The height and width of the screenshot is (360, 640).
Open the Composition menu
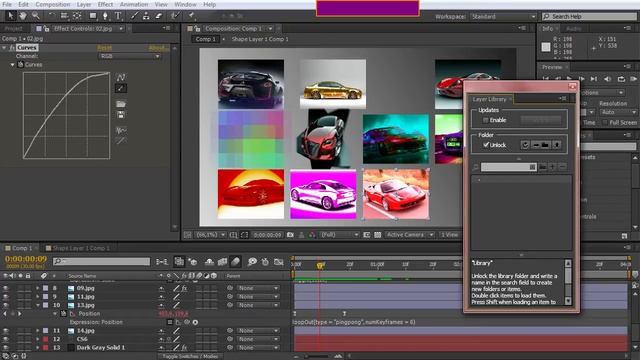coord(53,4)
